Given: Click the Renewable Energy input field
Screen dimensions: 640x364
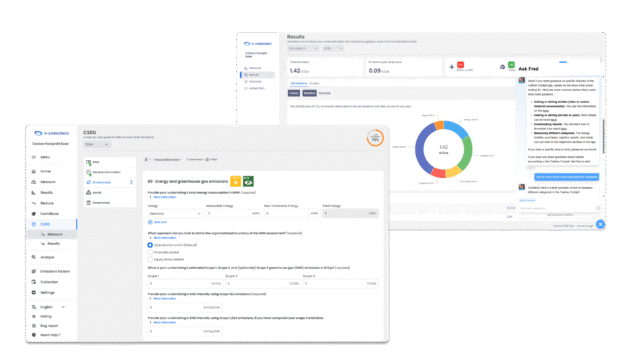Looking at the screenshot, I should (233, 214).
